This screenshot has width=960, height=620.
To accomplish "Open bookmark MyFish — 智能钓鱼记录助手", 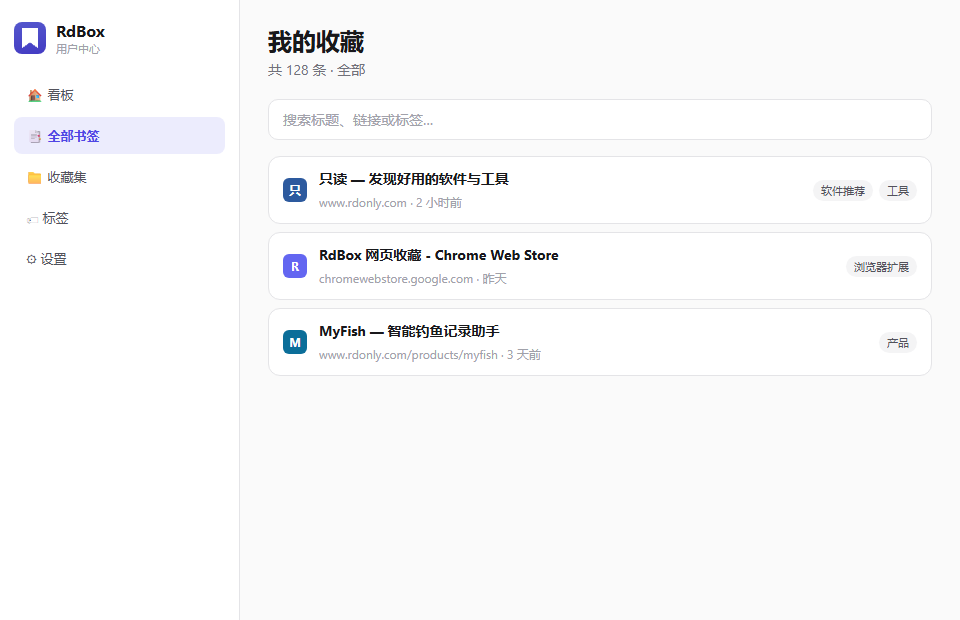I will 599,342.
